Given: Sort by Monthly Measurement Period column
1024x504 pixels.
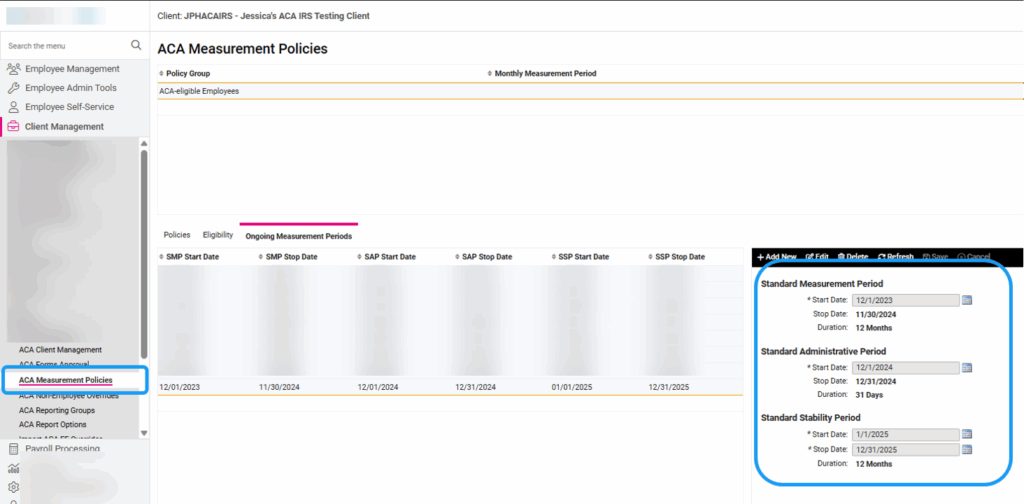Looking at the screenshot, I should pos(545,73).
